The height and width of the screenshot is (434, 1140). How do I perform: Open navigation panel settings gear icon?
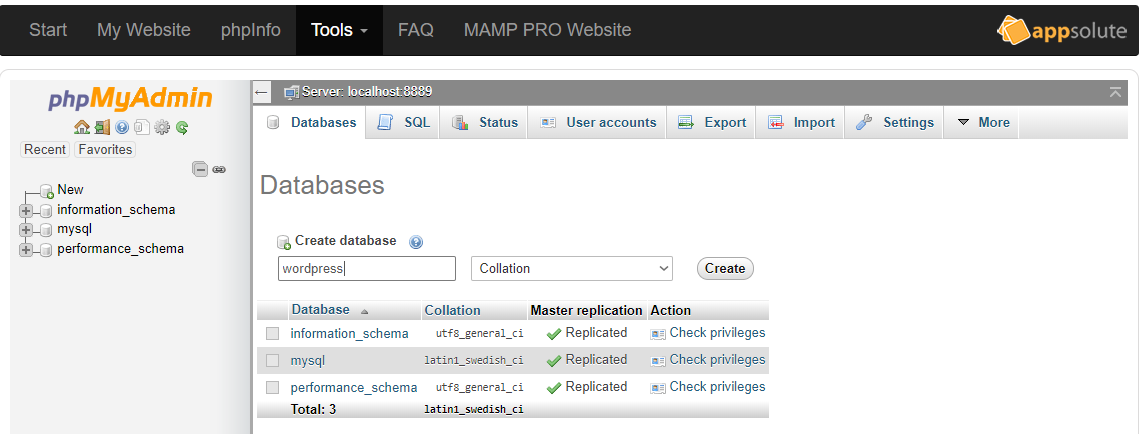162,127
